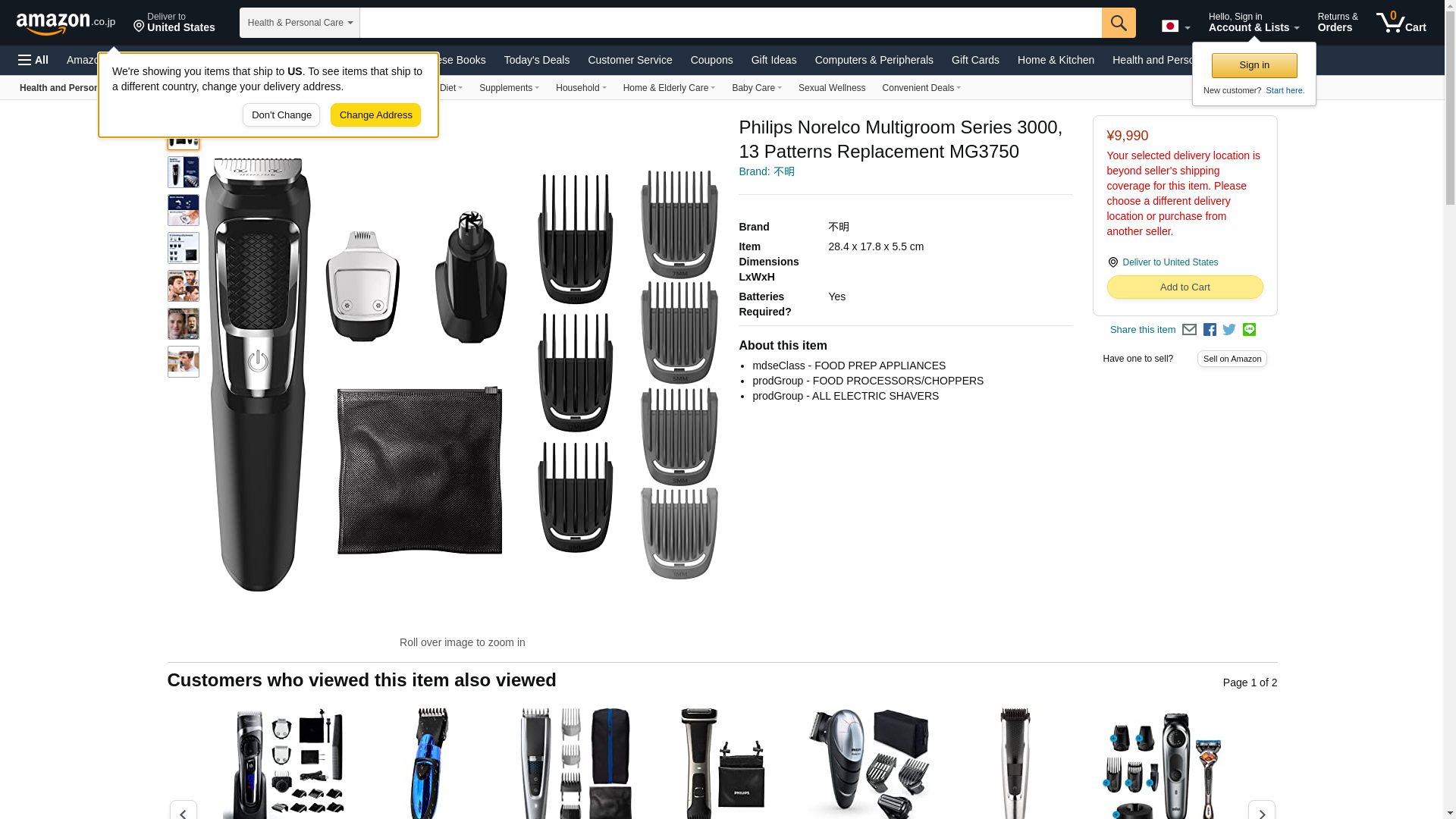Open Sexual Wellness category tab
This screenshot has height=819, width=1456.
pyautogui.click(x=832, y=88)
